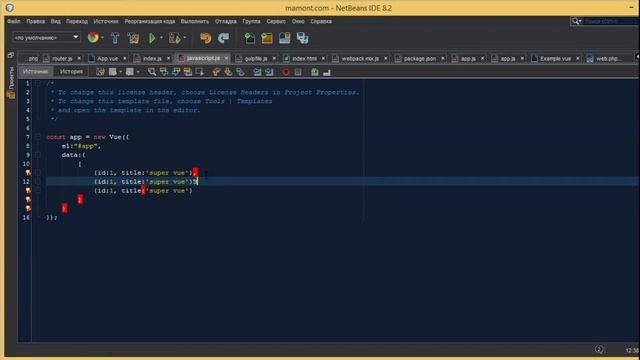Switch to История history view
This screenshot has width=640, height=360.
click(71, 71)
